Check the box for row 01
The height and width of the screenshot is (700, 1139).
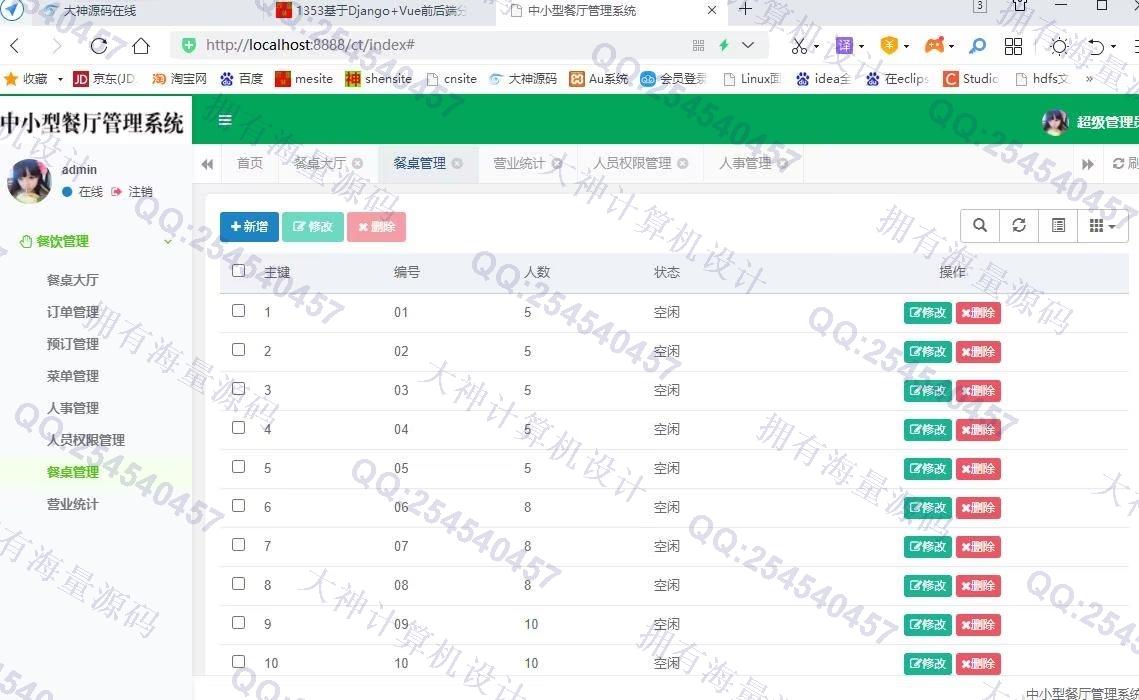point(238,311)
